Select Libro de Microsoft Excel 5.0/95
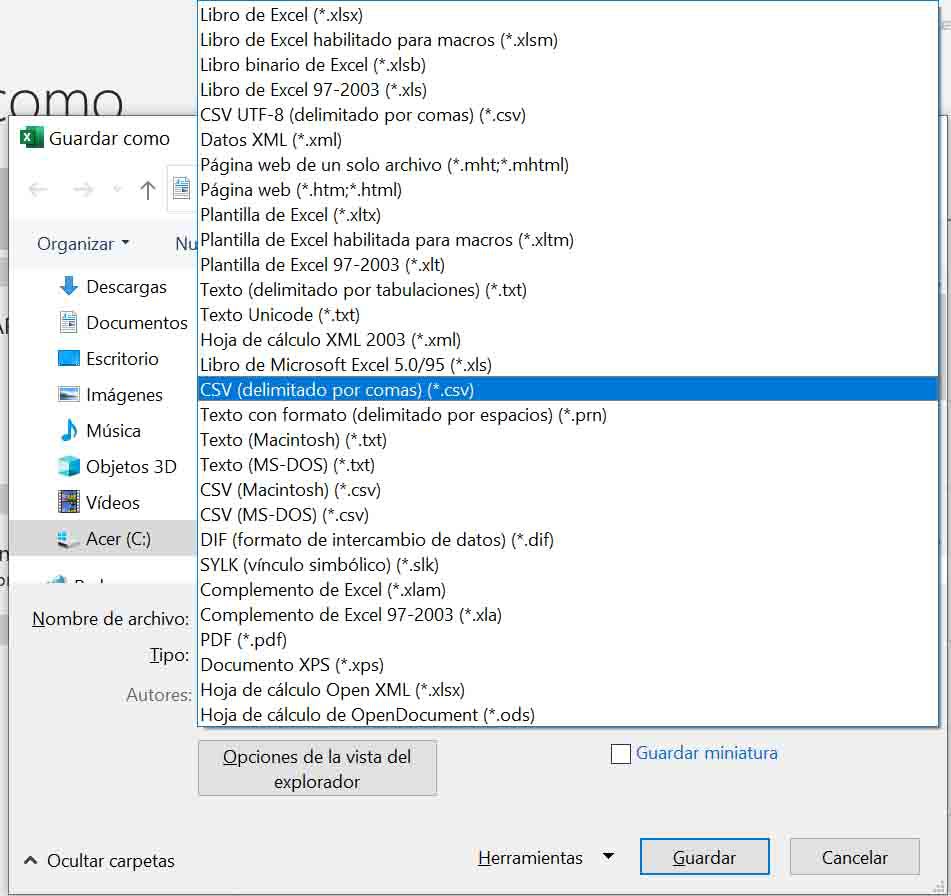This screenshot has width=951, height=896. click(x=568, y=365)
